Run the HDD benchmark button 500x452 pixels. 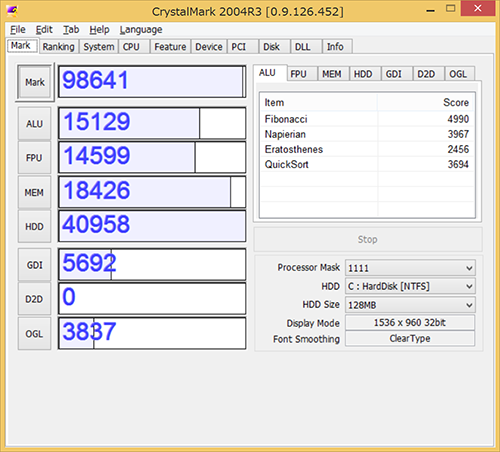pos(34,226)
